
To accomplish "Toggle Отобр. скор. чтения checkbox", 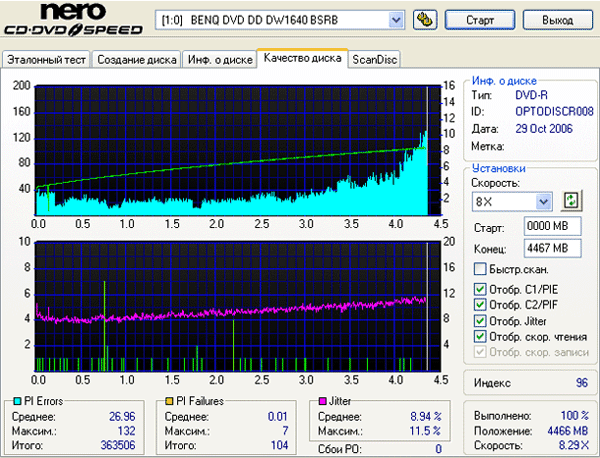I will [x=481, y=337].
